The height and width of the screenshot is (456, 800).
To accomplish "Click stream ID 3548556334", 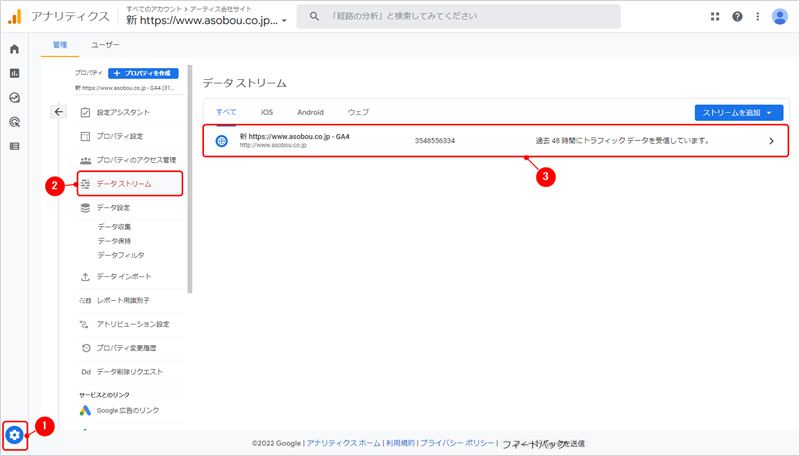I will (x=435, y=141).
